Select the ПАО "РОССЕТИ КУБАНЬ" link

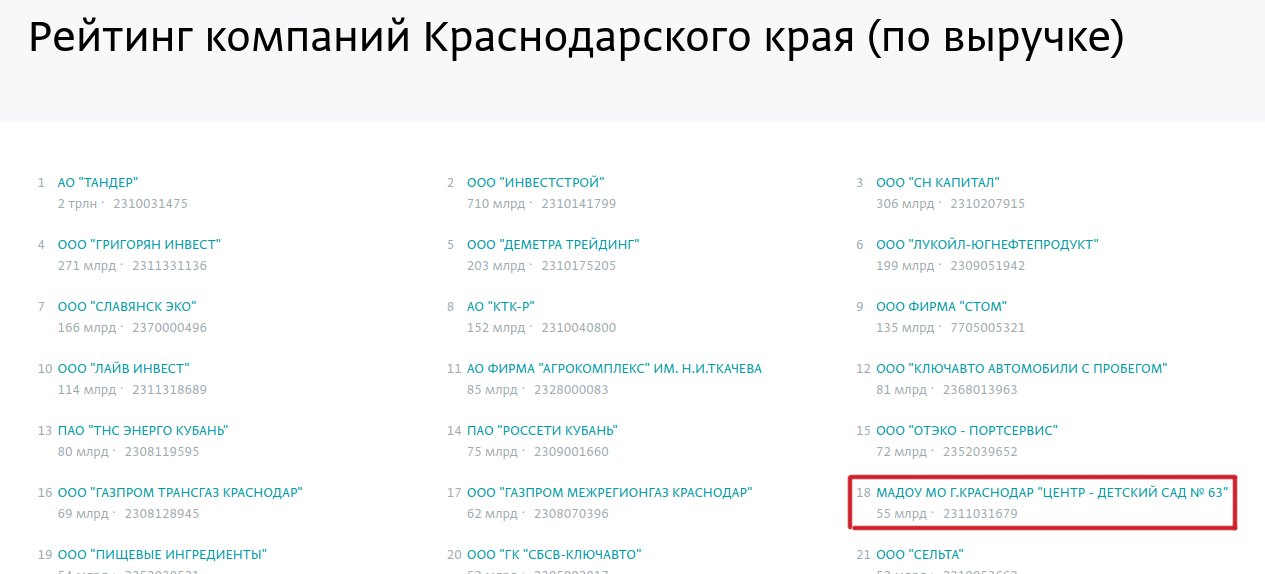click(542, 431)
